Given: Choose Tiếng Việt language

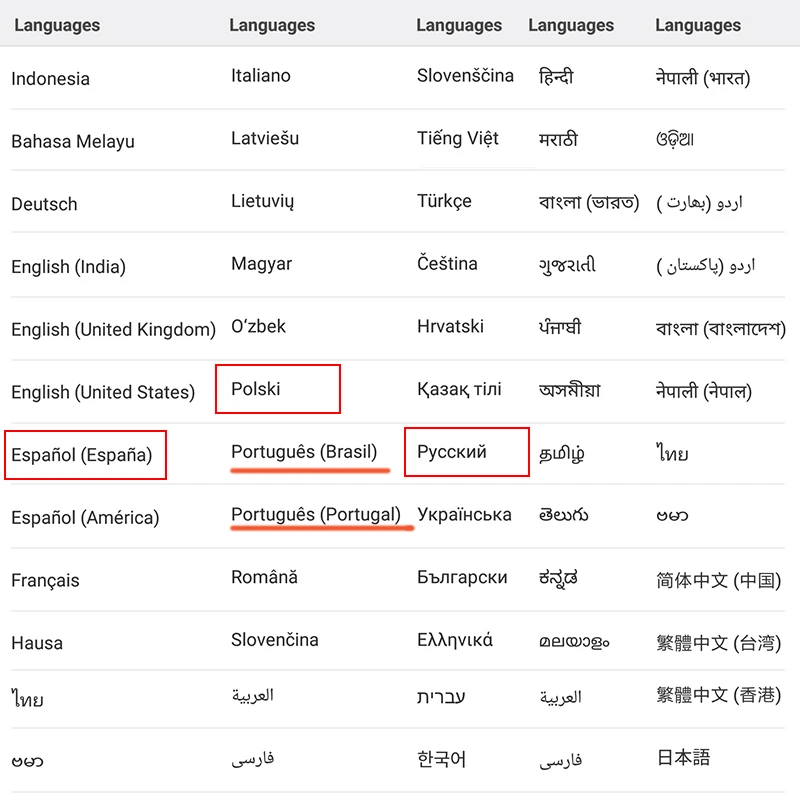Looking at the screenshot, I should click(458, 138).
